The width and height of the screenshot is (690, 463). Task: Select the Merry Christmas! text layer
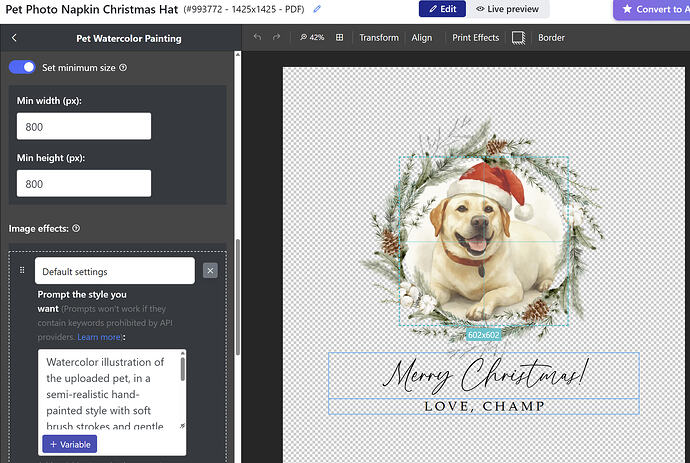click(x=484, y=375)
